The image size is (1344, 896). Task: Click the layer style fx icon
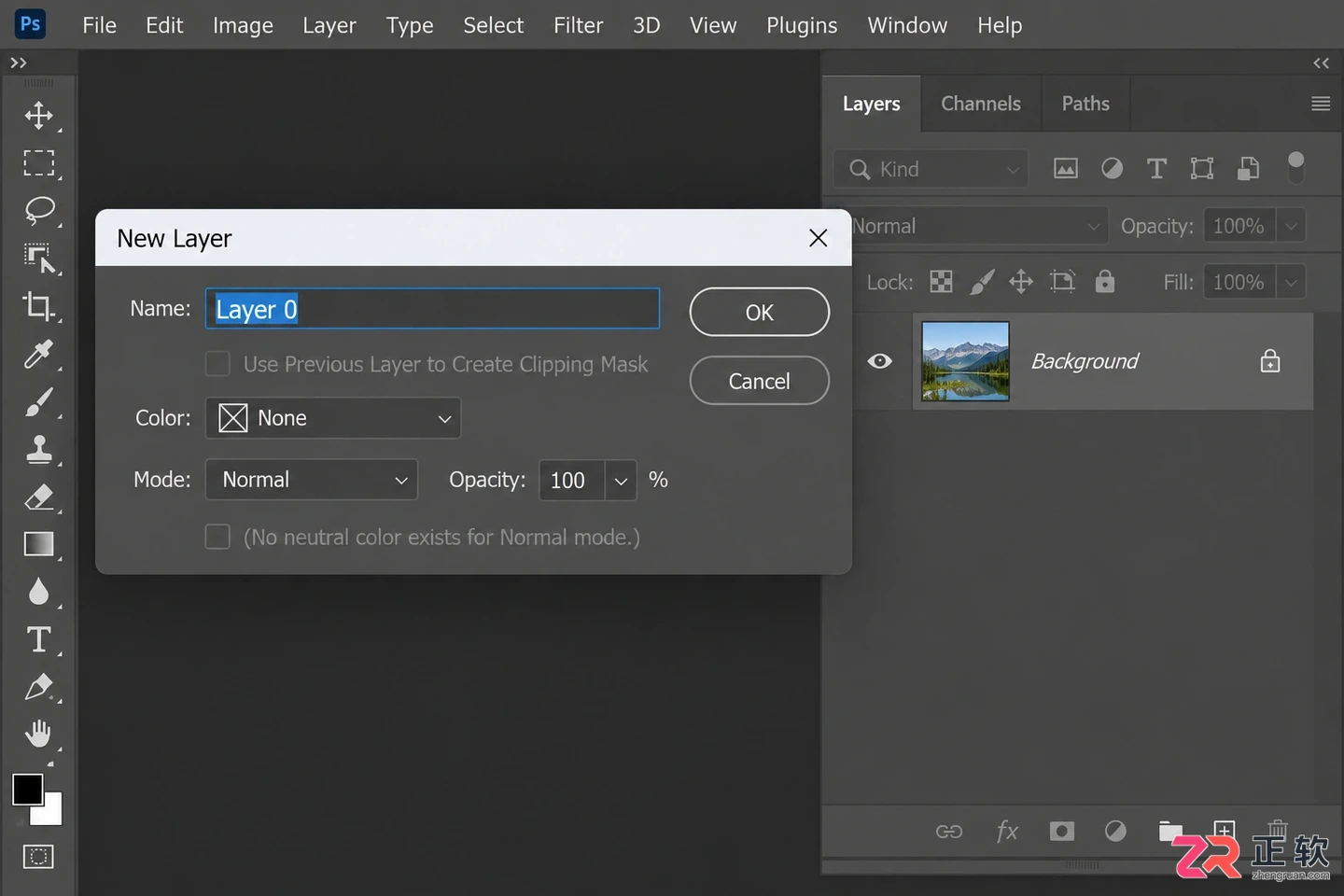click(1007, 831)
